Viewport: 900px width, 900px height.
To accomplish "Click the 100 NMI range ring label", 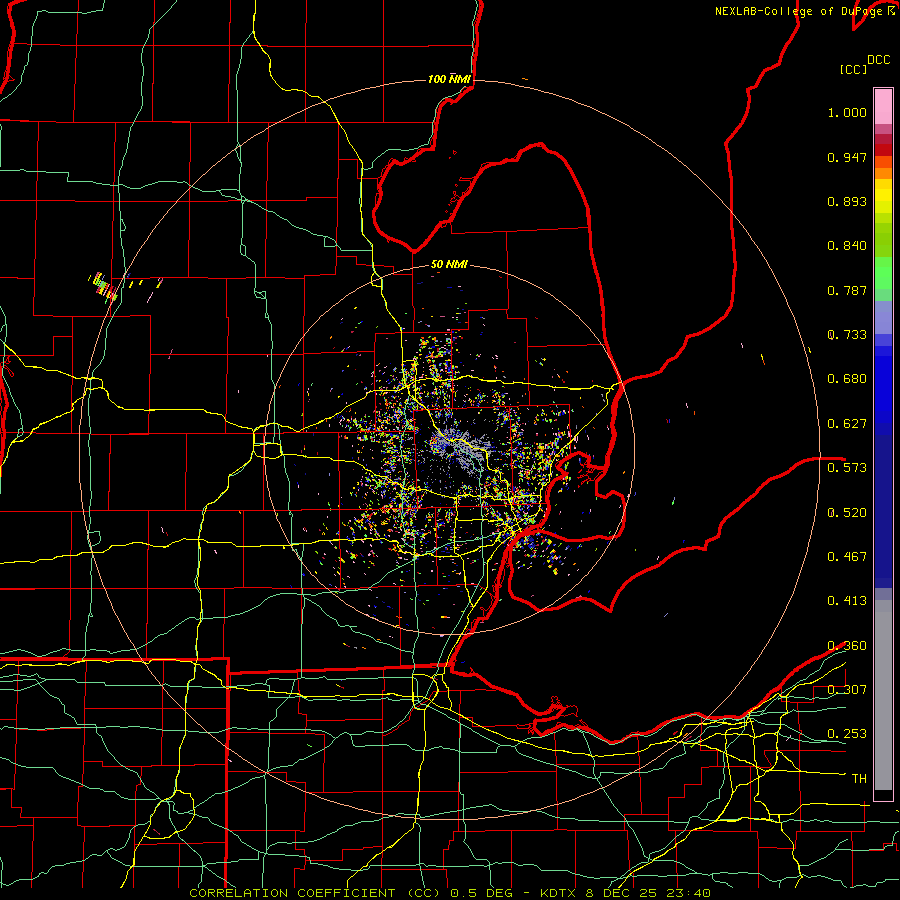I will coord(449,79).
